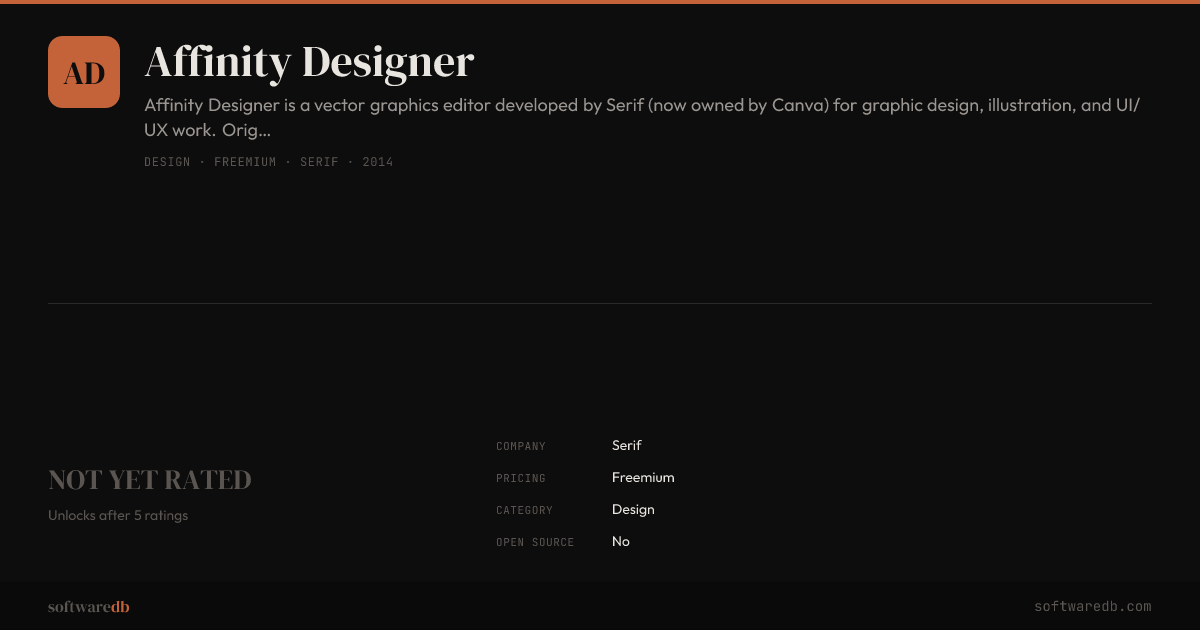The width and height of the screenshot is (1200, 630).
Task: Click the orange AD logo icon
Action: 84,72
